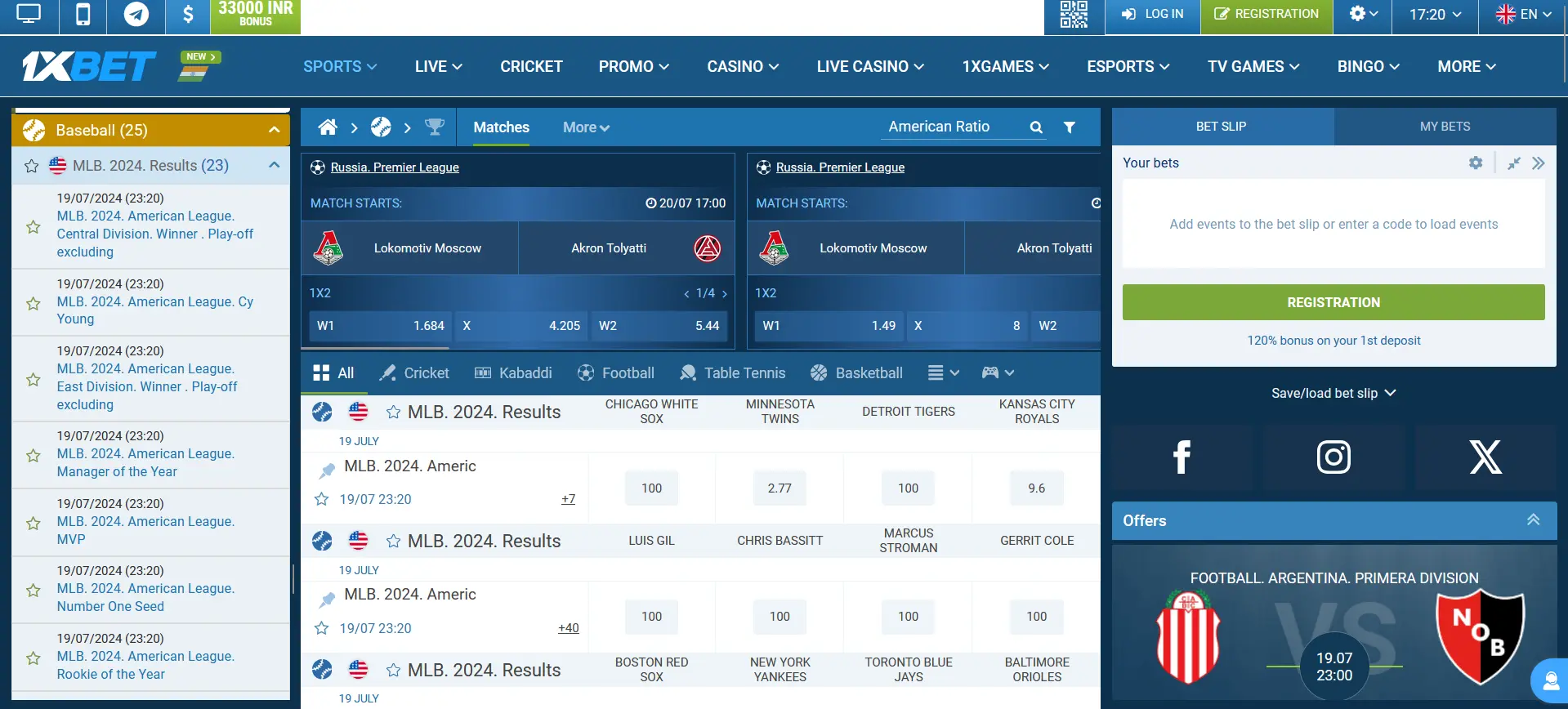Viewport: 1568px width, 709px height.
Task: Expand the SPORTS menu dropdown
Action: [340, 66]
